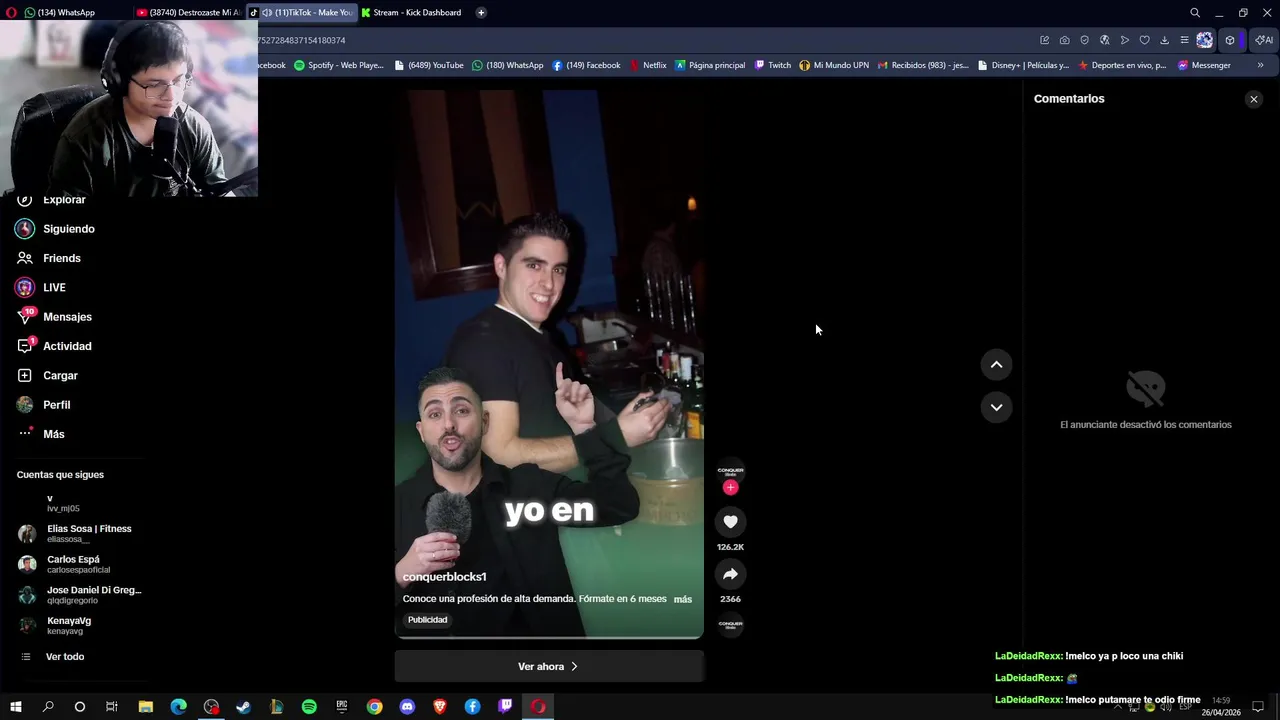Open a new browser tab with plus
This screenshot has height=720, width=1280.
pyautogui.click(x=481, y=12)
